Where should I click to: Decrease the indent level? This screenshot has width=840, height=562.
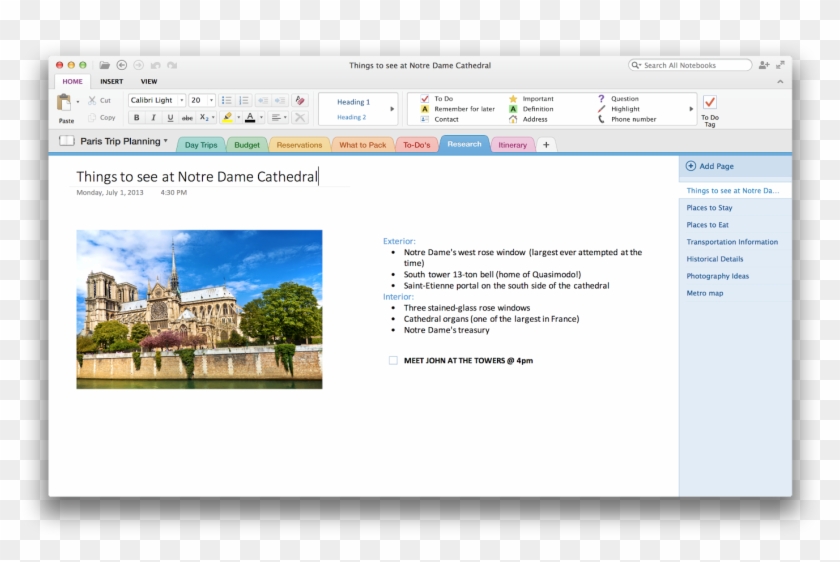[262, 100]
